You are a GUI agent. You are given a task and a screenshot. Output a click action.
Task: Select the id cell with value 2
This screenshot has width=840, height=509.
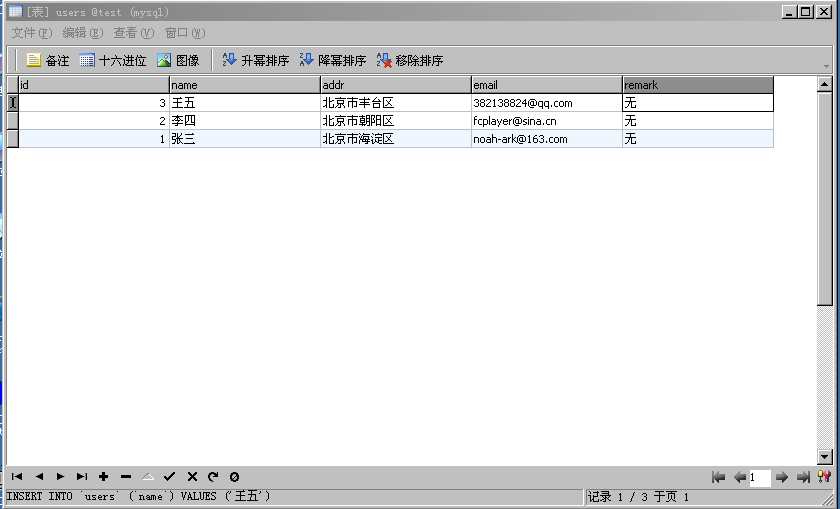tap(94, 121)
